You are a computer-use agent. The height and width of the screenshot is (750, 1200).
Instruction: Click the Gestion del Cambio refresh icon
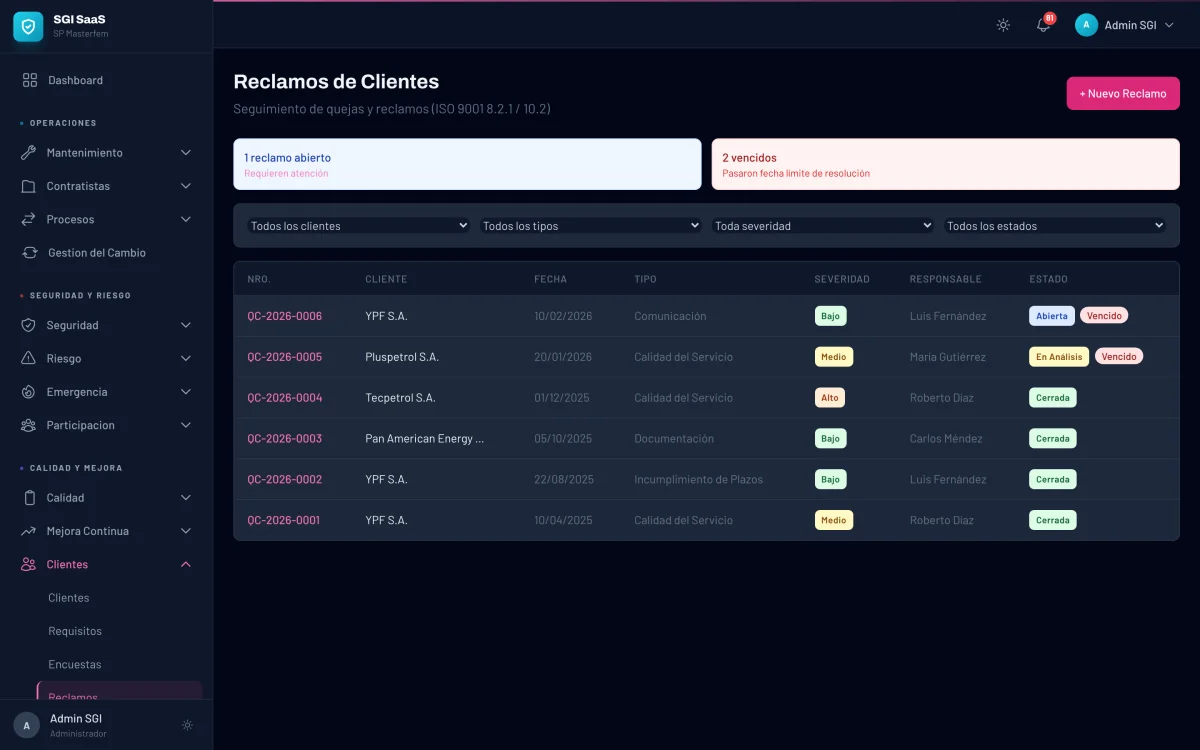pyautogui.click(x=30, y=253)
